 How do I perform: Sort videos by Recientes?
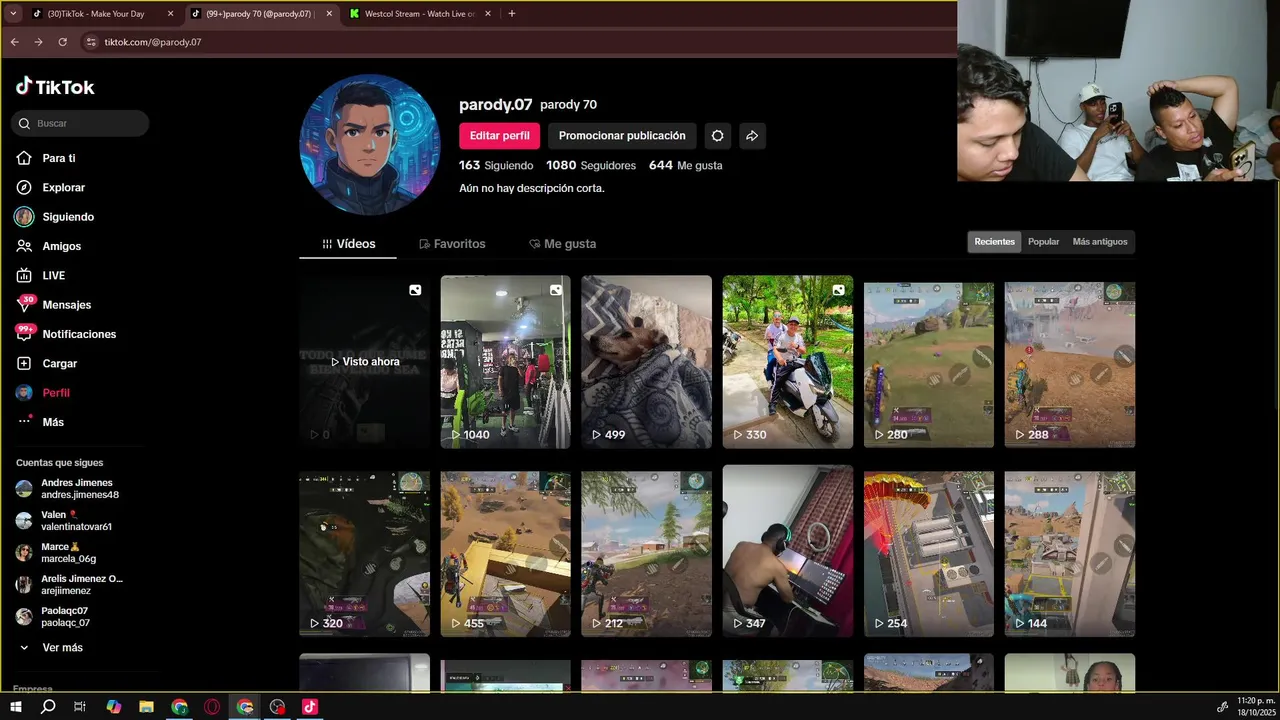[994, 242]
